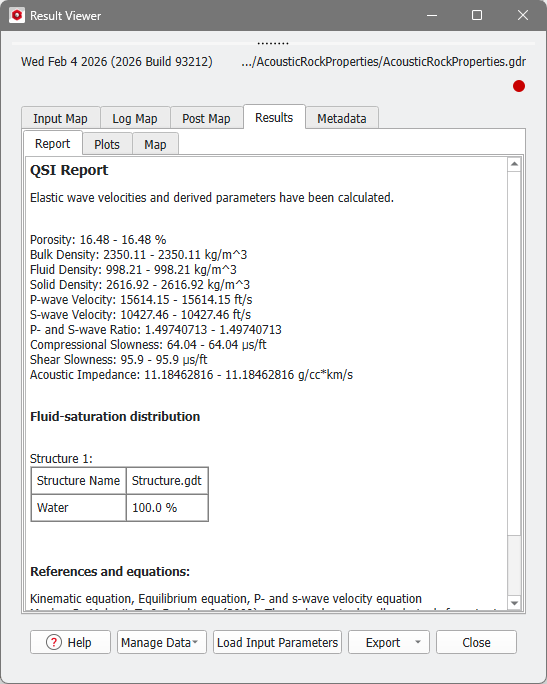Click the red status indicator dot
The width and height of the screenshot is (547, 684).
[x=519, y=86]
